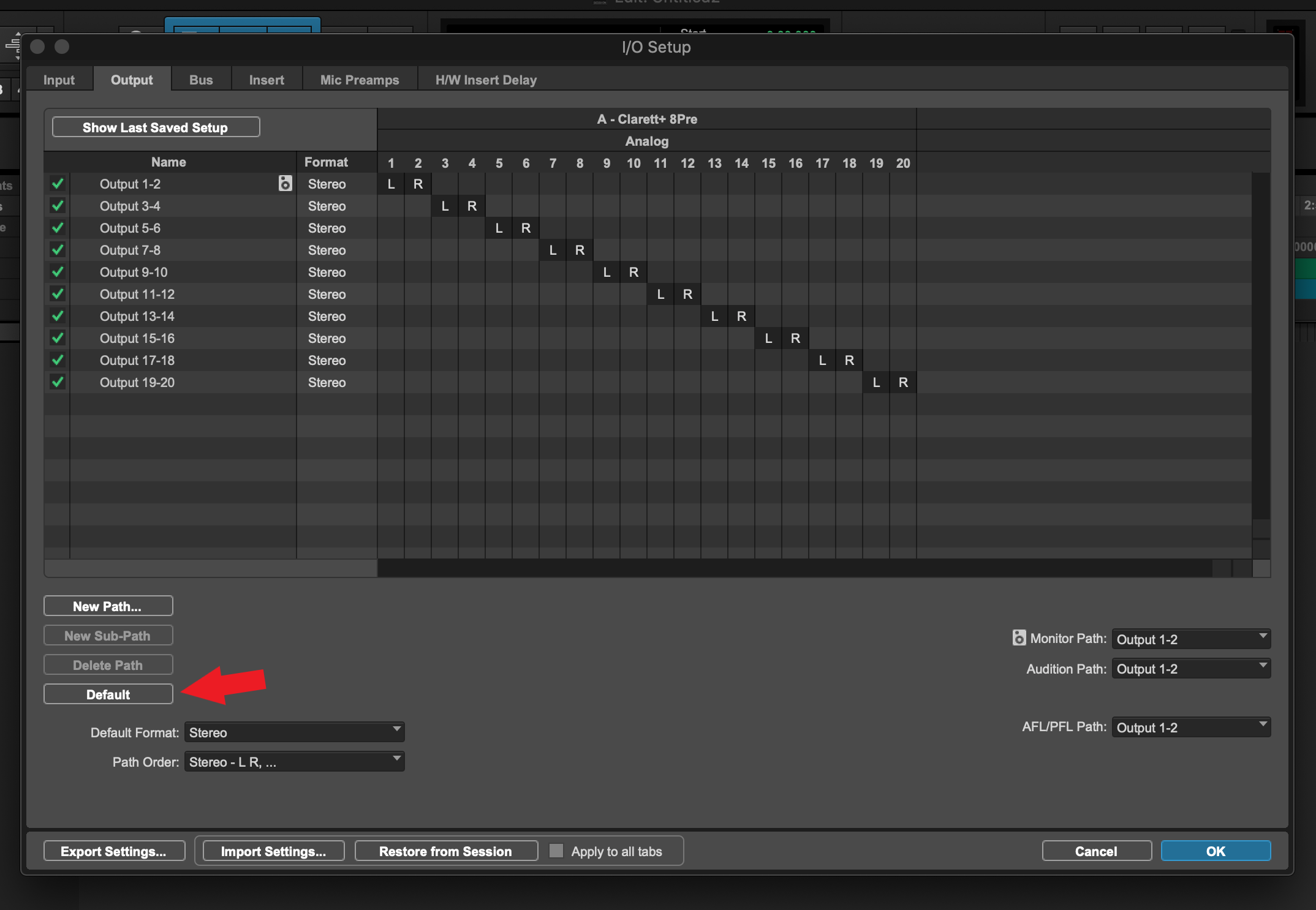Viewport: 1316px width, 910px height.
Task: Open the Path Order dropdown
Action: (x=294, y=761)
